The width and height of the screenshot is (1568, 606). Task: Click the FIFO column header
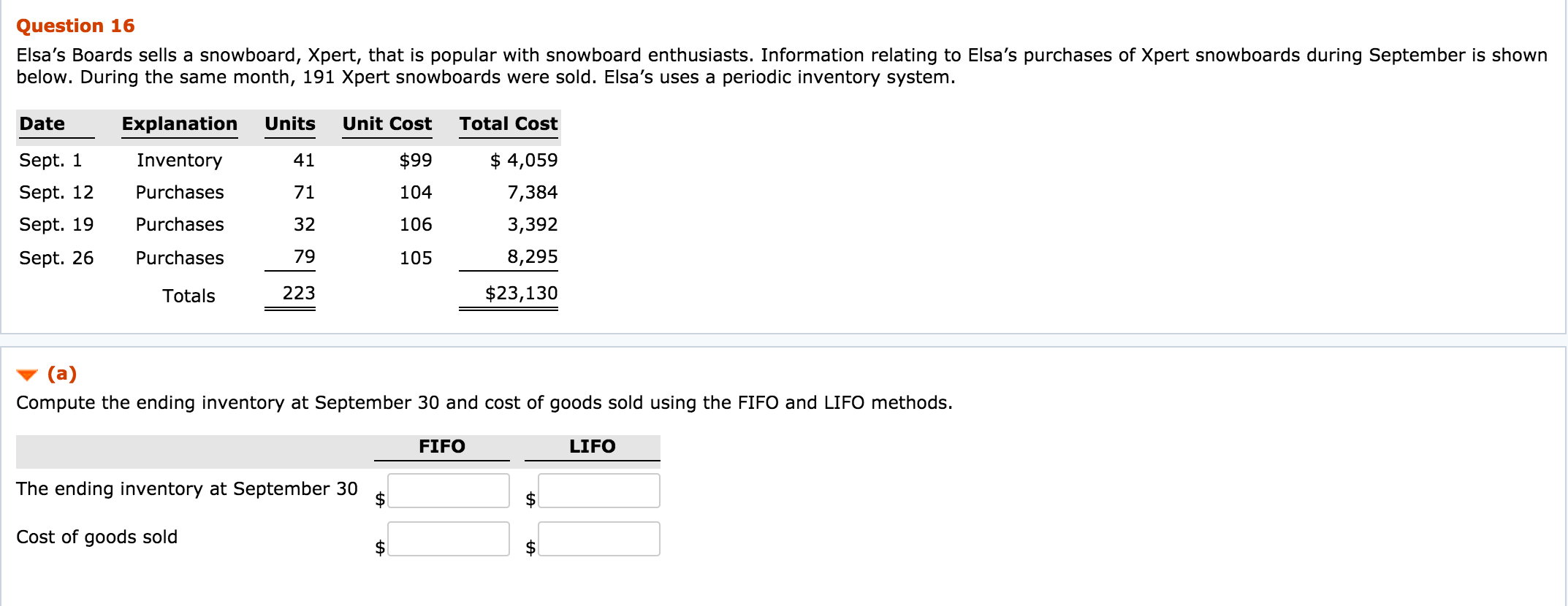click(441, 446)
